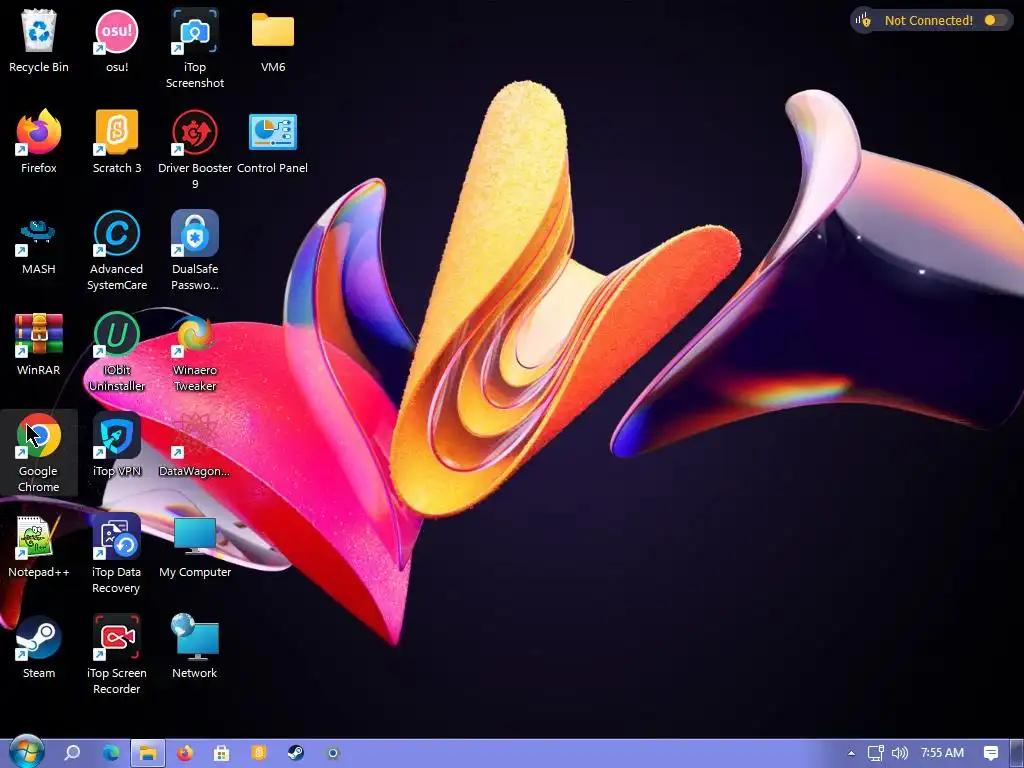
Task: Click the Firefox taskbar icon
Action: [185, 753]
